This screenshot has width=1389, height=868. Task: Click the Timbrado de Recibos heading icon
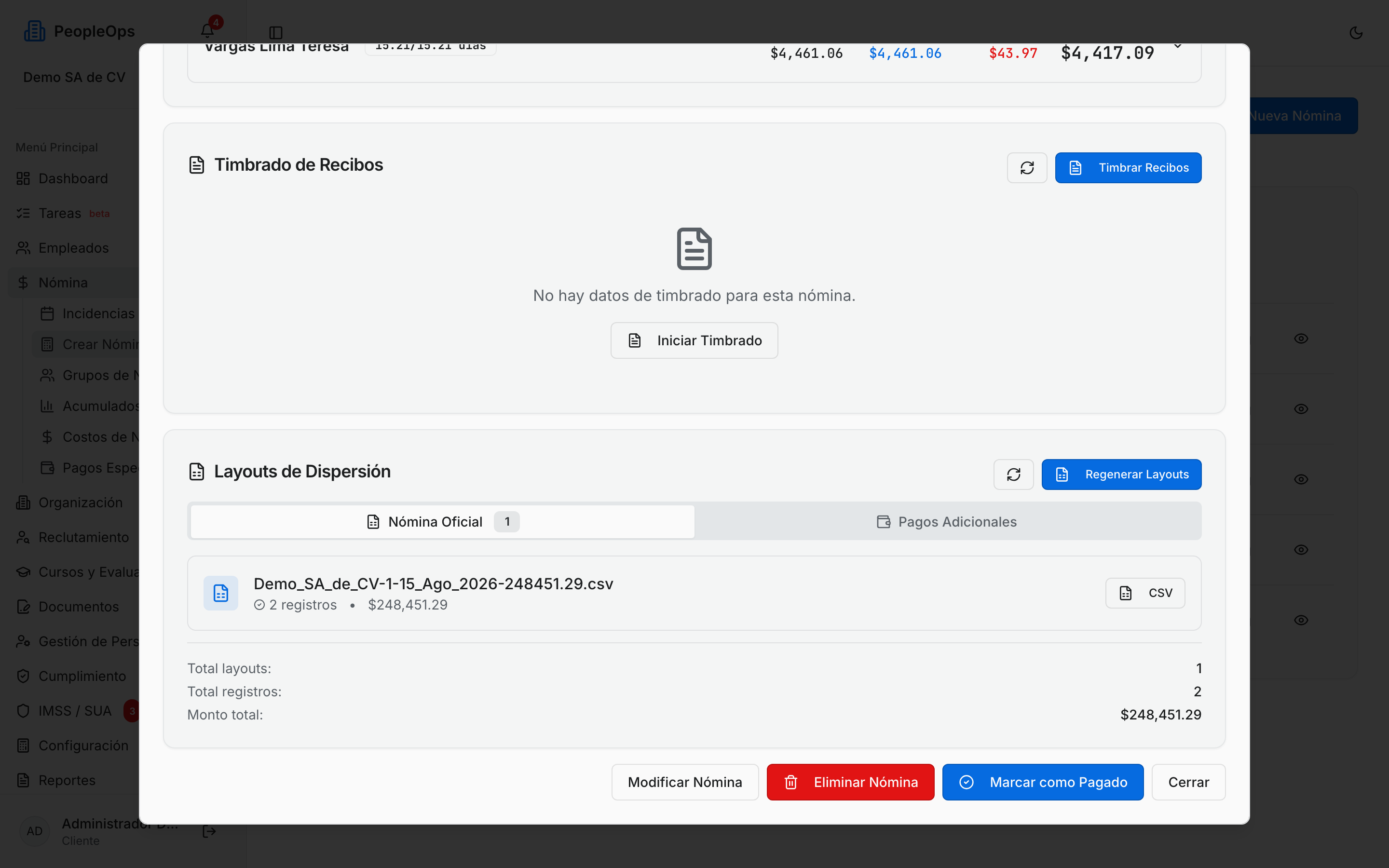click(x=197, y=165)
